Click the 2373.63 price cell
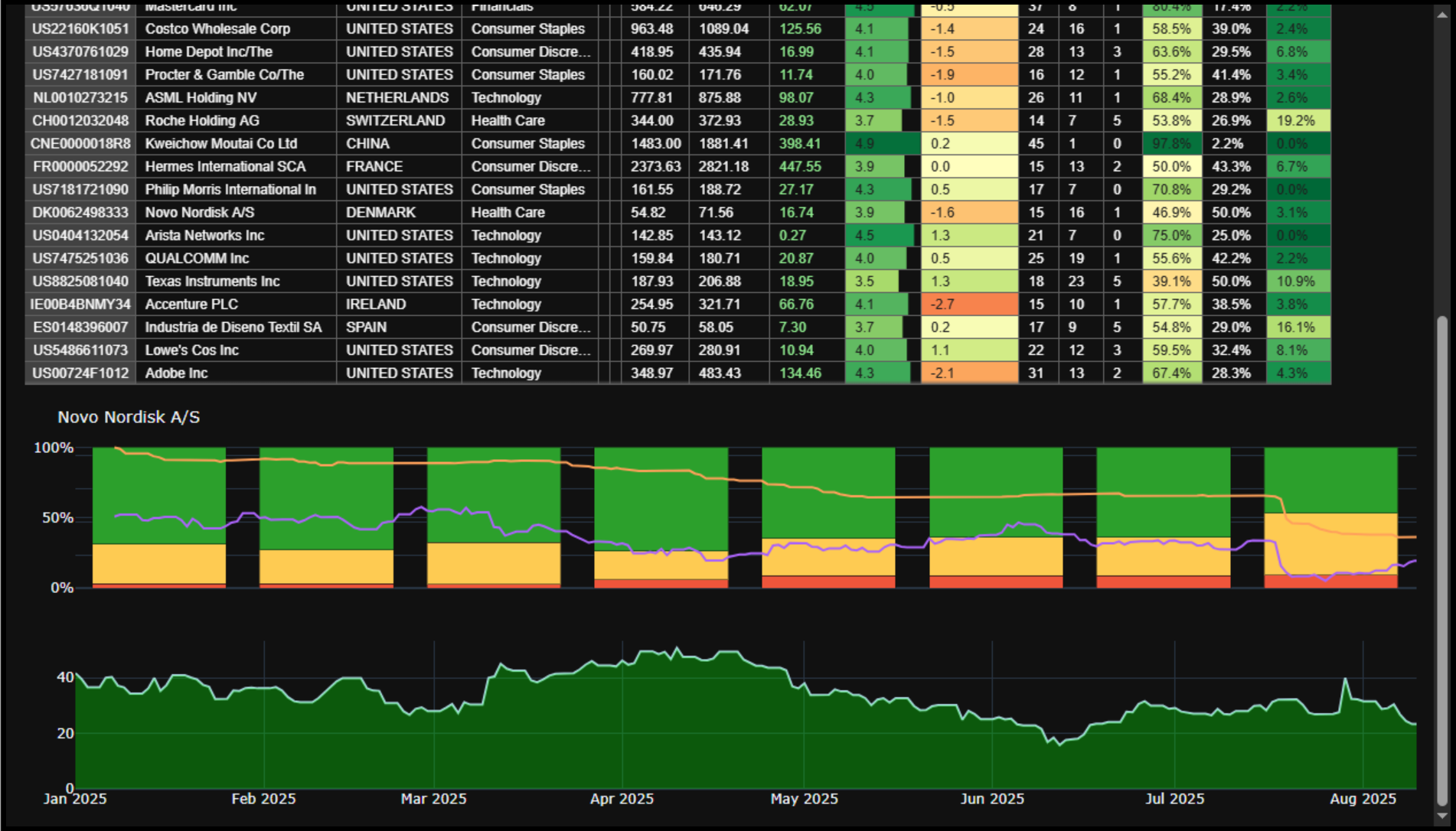Image resolution: width=1456 pixels, height=831 pixels. (x=655, y=167)
